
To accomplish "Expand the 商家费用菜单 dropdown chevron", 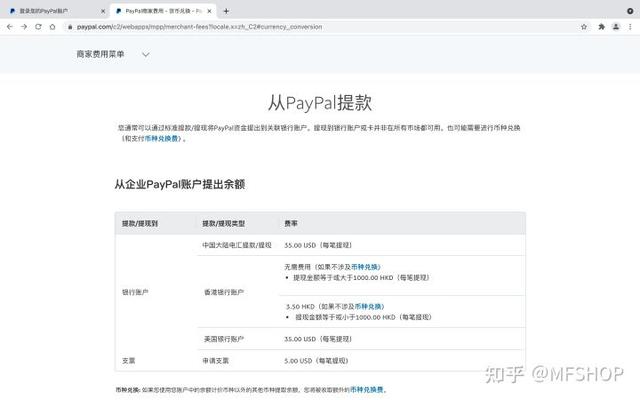I will (146, 54).
